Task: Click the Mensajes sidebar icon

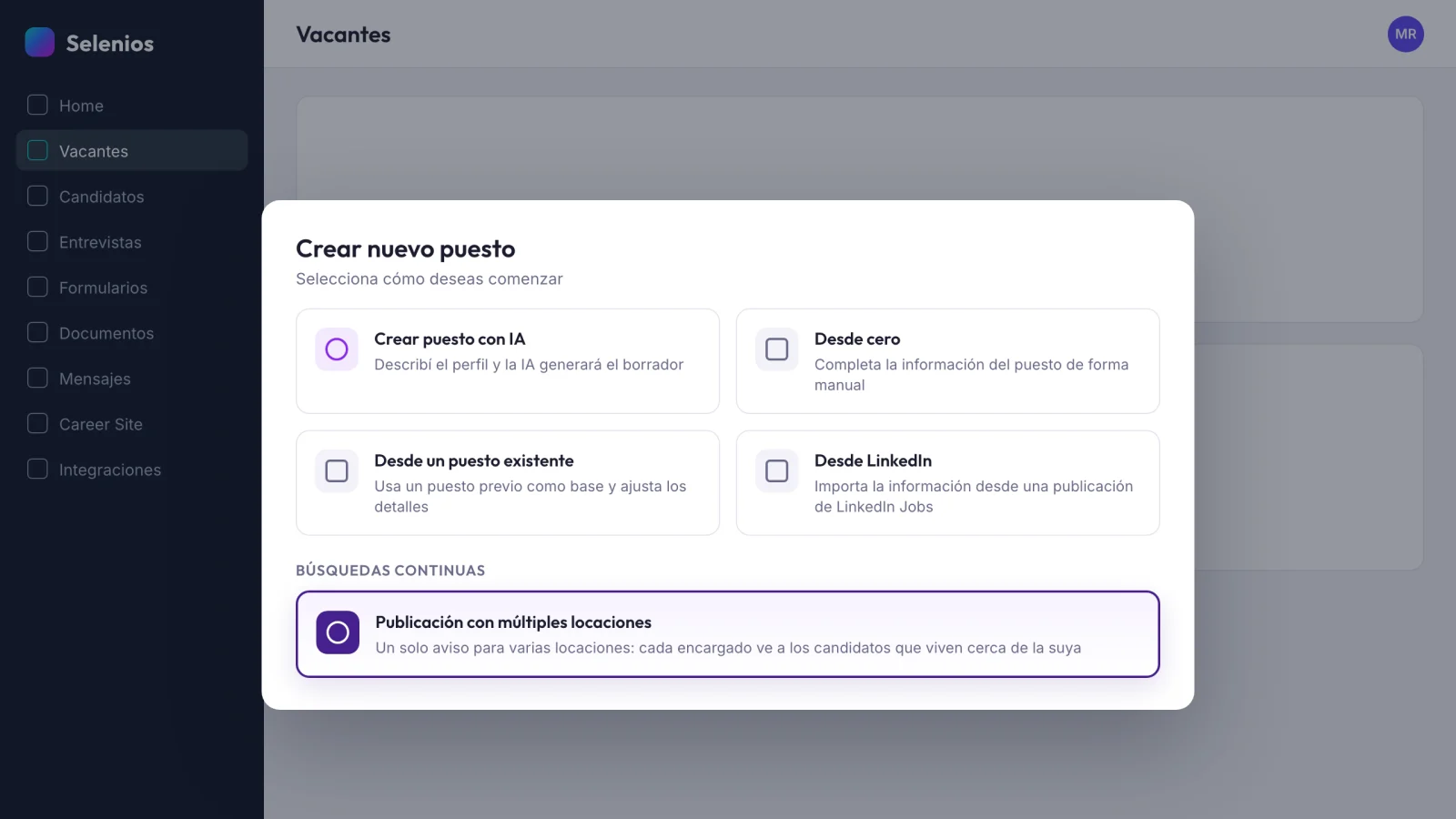Action: coord(37,378)
